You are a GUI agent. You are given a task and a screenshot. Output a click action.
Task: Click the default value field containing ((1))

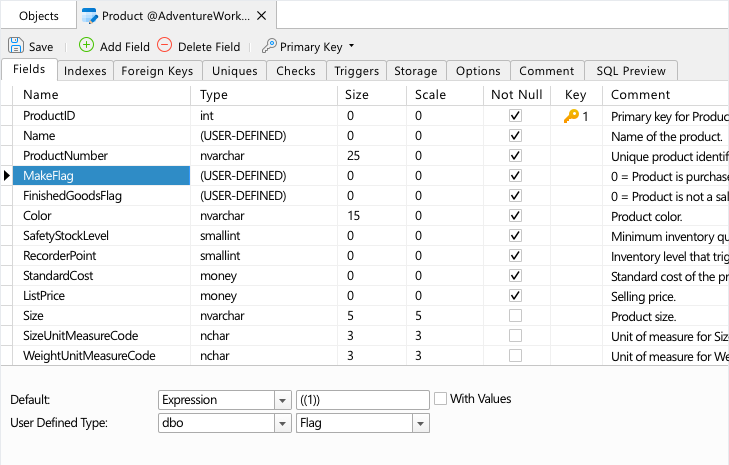(x=363, y=400)
